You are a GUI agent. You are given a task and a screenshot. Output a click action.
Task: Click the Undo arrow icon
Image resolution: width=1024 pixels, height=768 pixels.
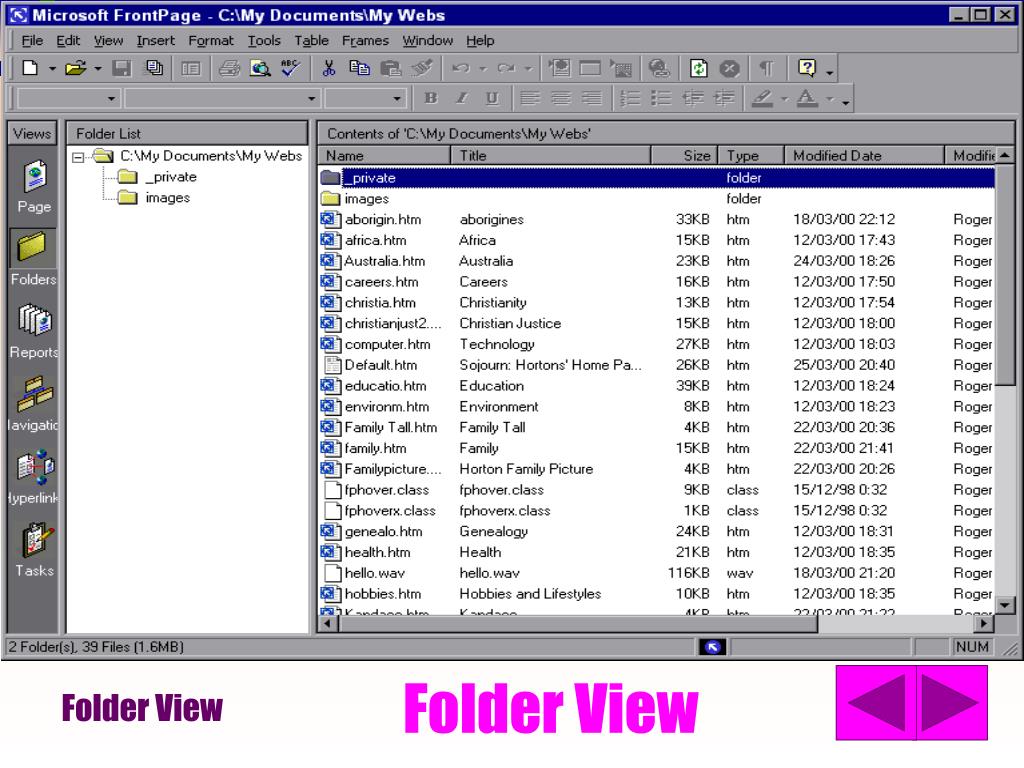[461, 68]
